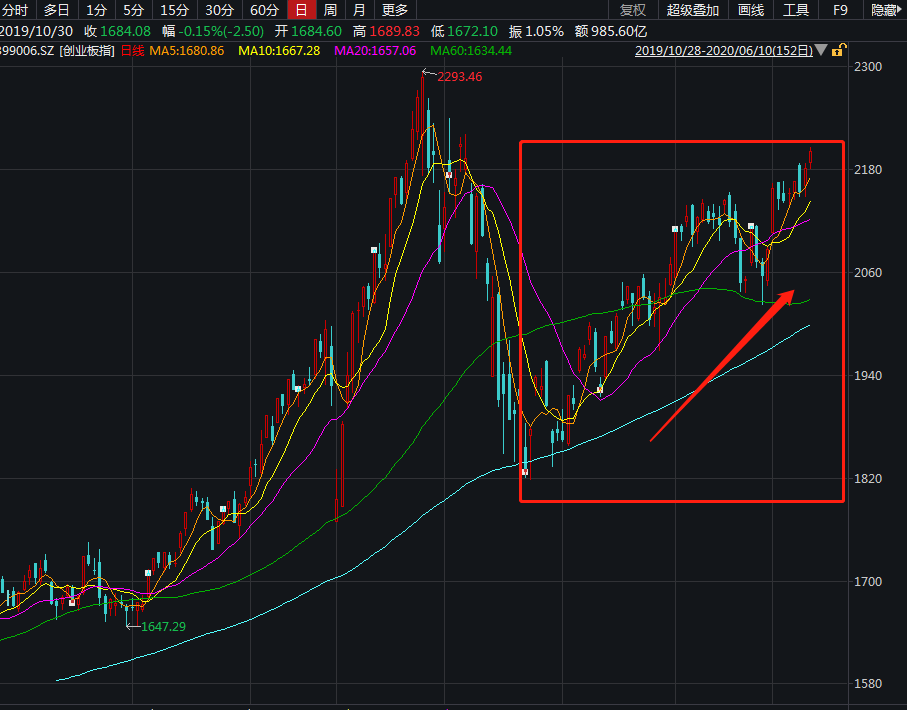Image resolution: width=907 pixels, height=710 pixels.
Task: Click the 1940 price axis label
Action: click(868, 376)
